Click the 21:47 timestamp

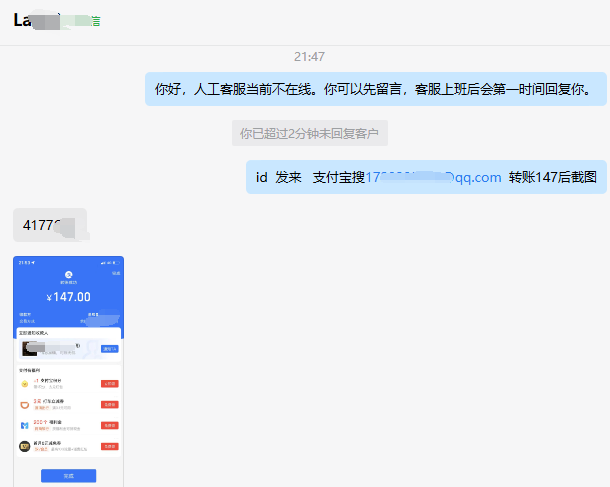tap(309, 57)
